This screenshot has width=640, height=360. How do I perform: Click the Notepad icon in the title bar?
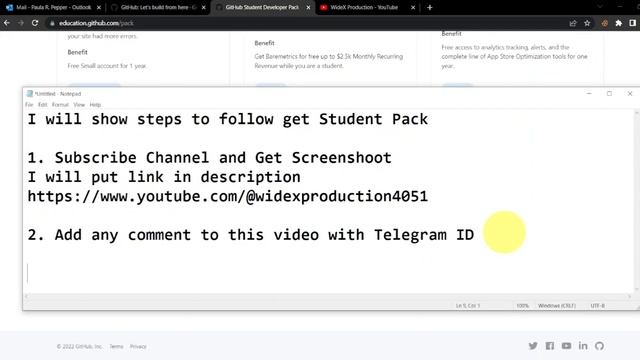click(29, 94)
